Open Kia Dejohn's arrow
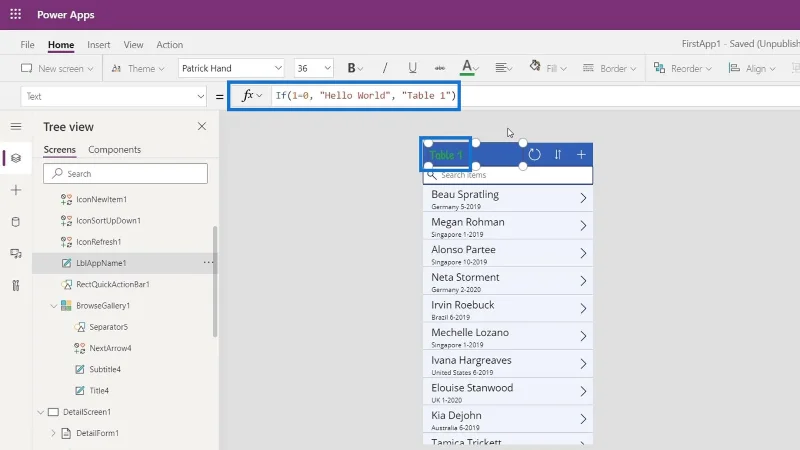This screenshot has height=450, width=800. 583,419
